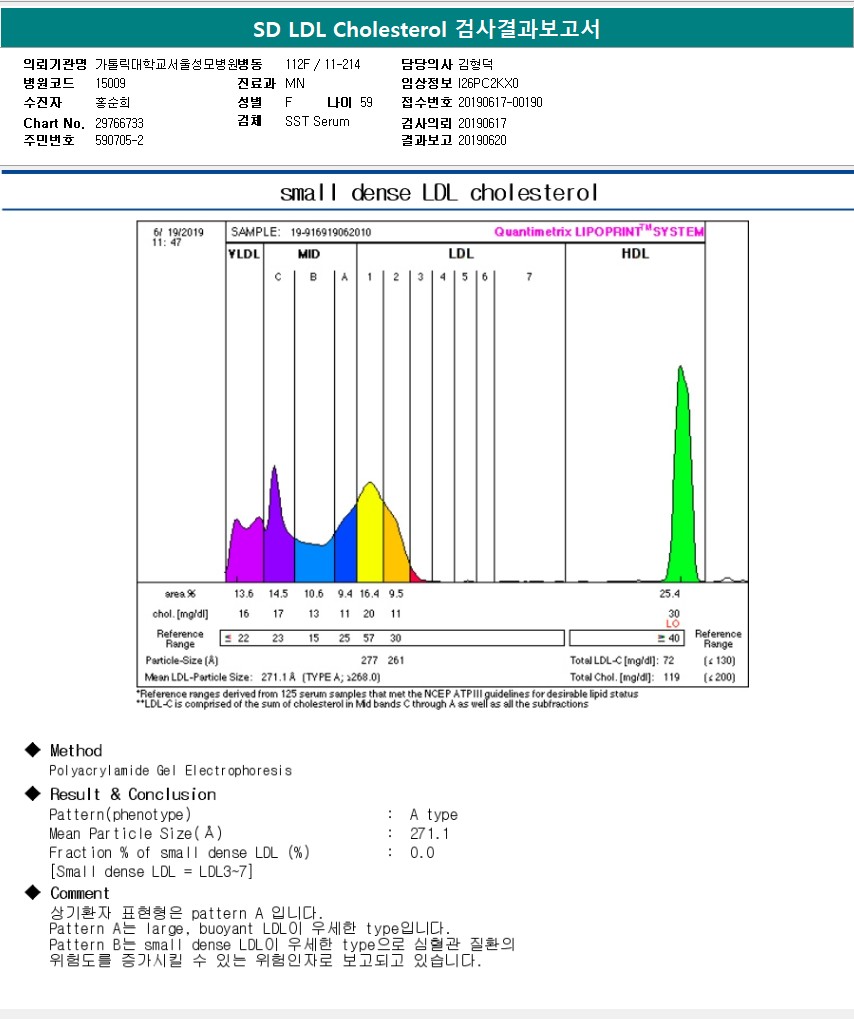Click the HDL reference range ≥ 40
The height and width of the screenshot is (1019, 854).
[x=669, y=638]
